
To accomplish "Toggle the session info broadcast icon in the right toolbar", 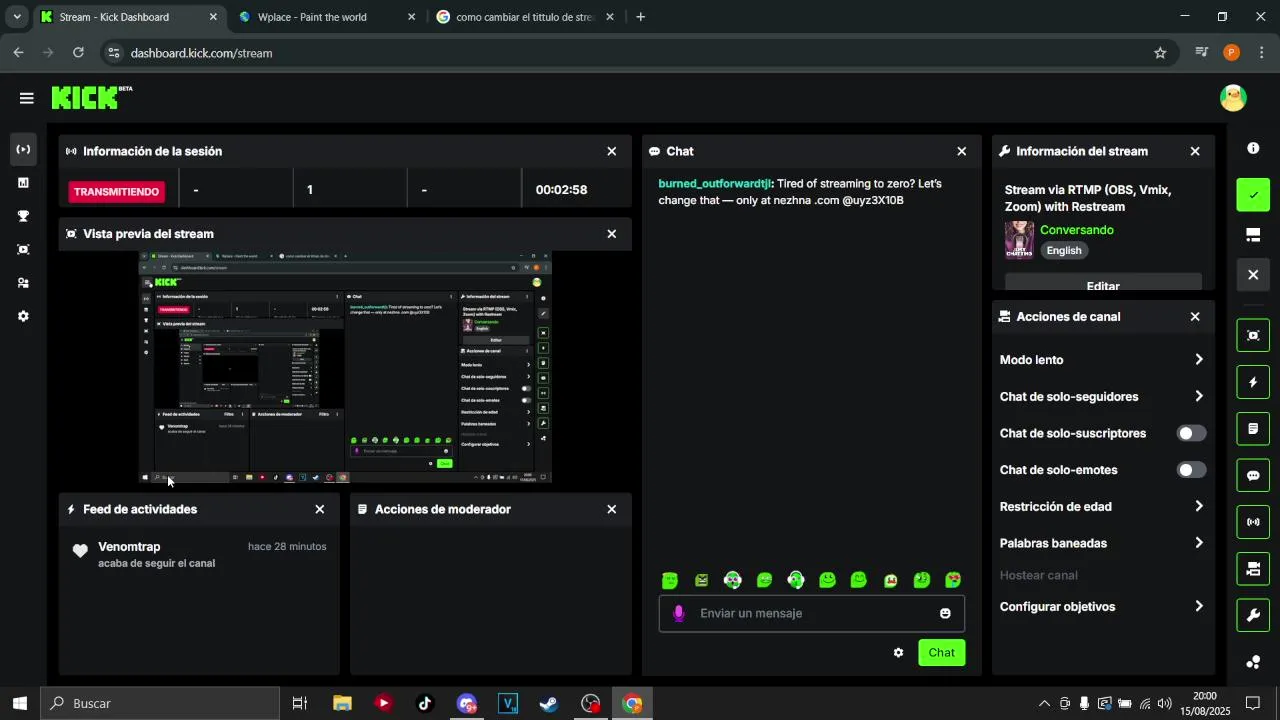I will coord(1253,522).
